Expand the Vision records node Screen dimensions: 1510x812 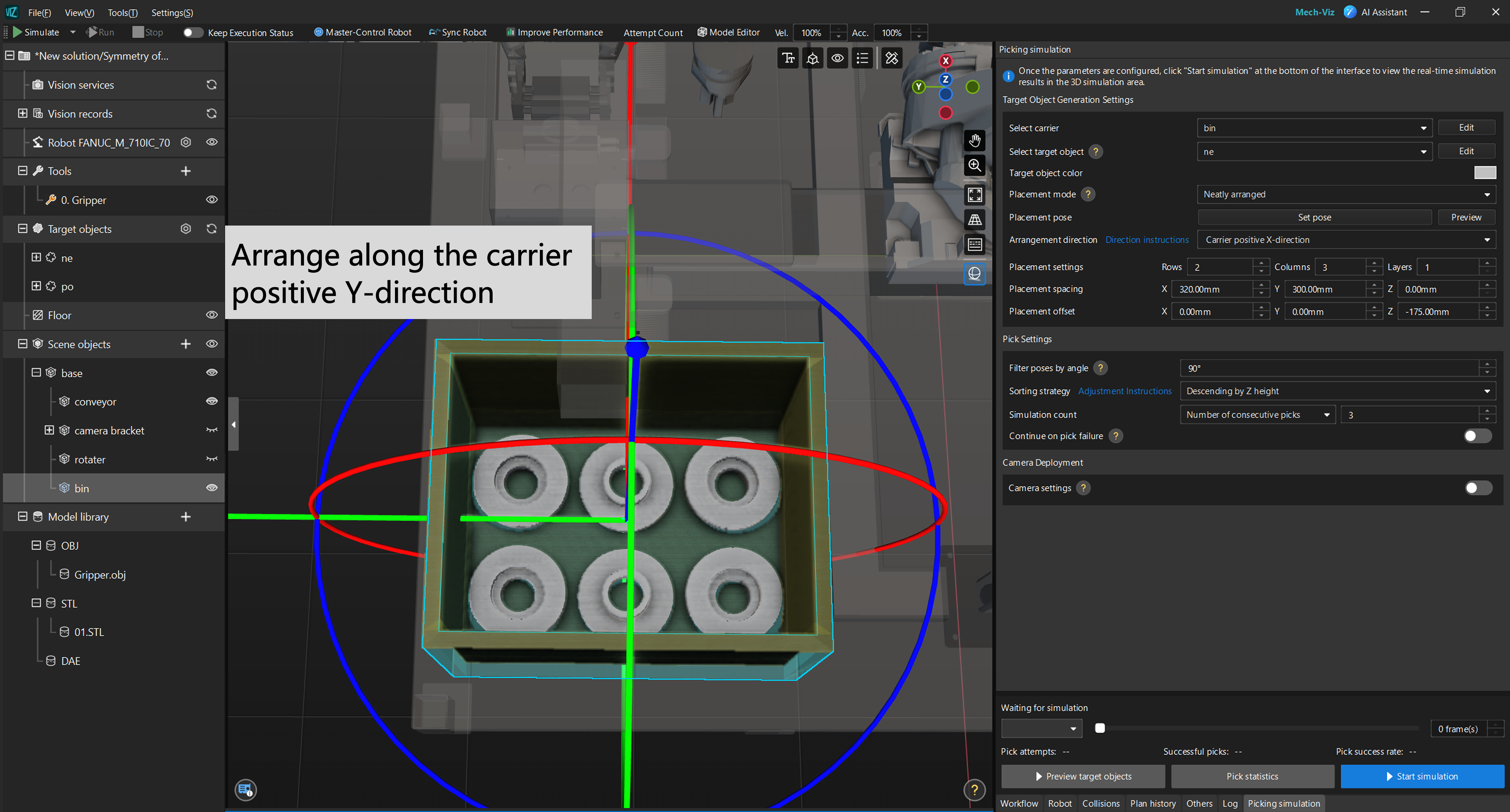(x=22, y=113)
